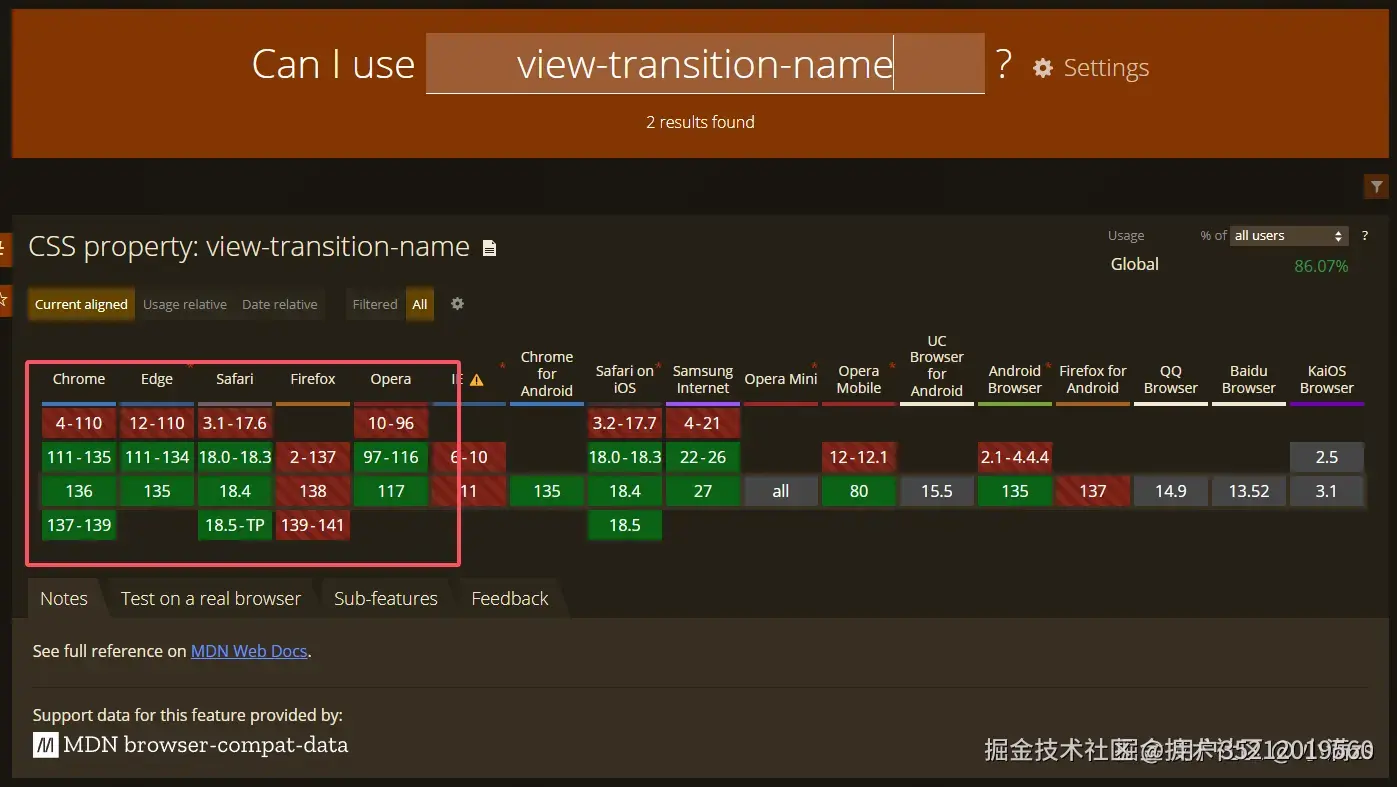Click Safari on iOS cell 3.2-17.7
The height and width of the screenshot is (787, 1397).
click(x=625, y=423)
